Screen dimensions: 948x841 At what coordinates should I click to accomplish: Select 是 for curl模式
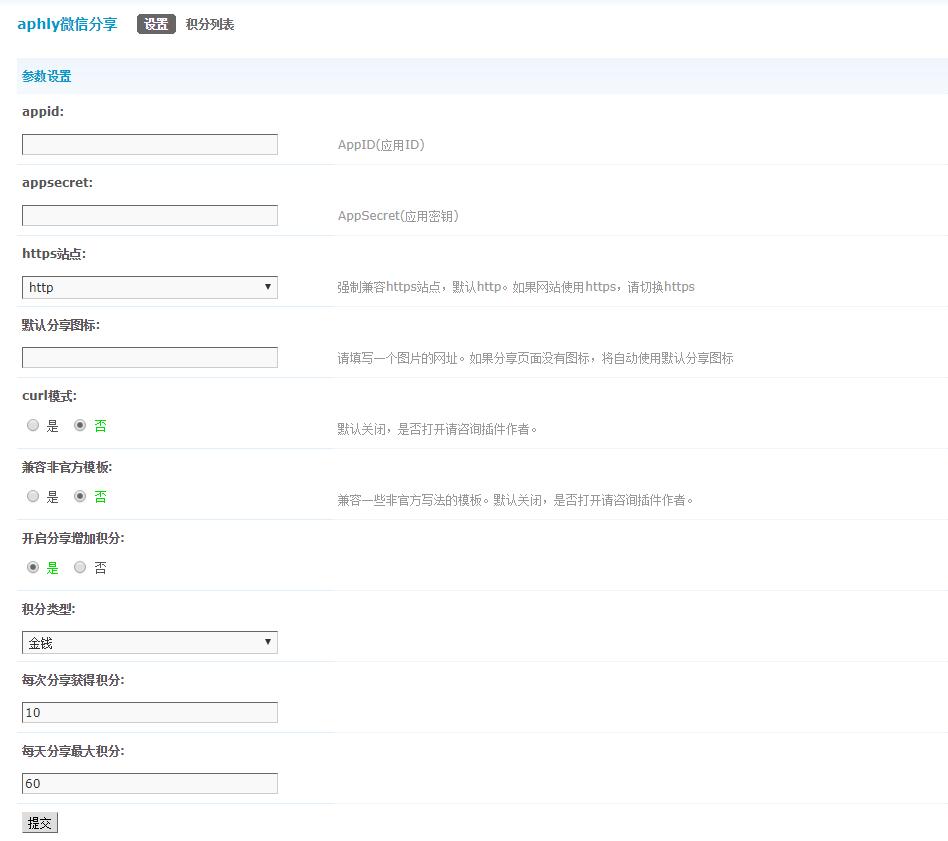33,426
